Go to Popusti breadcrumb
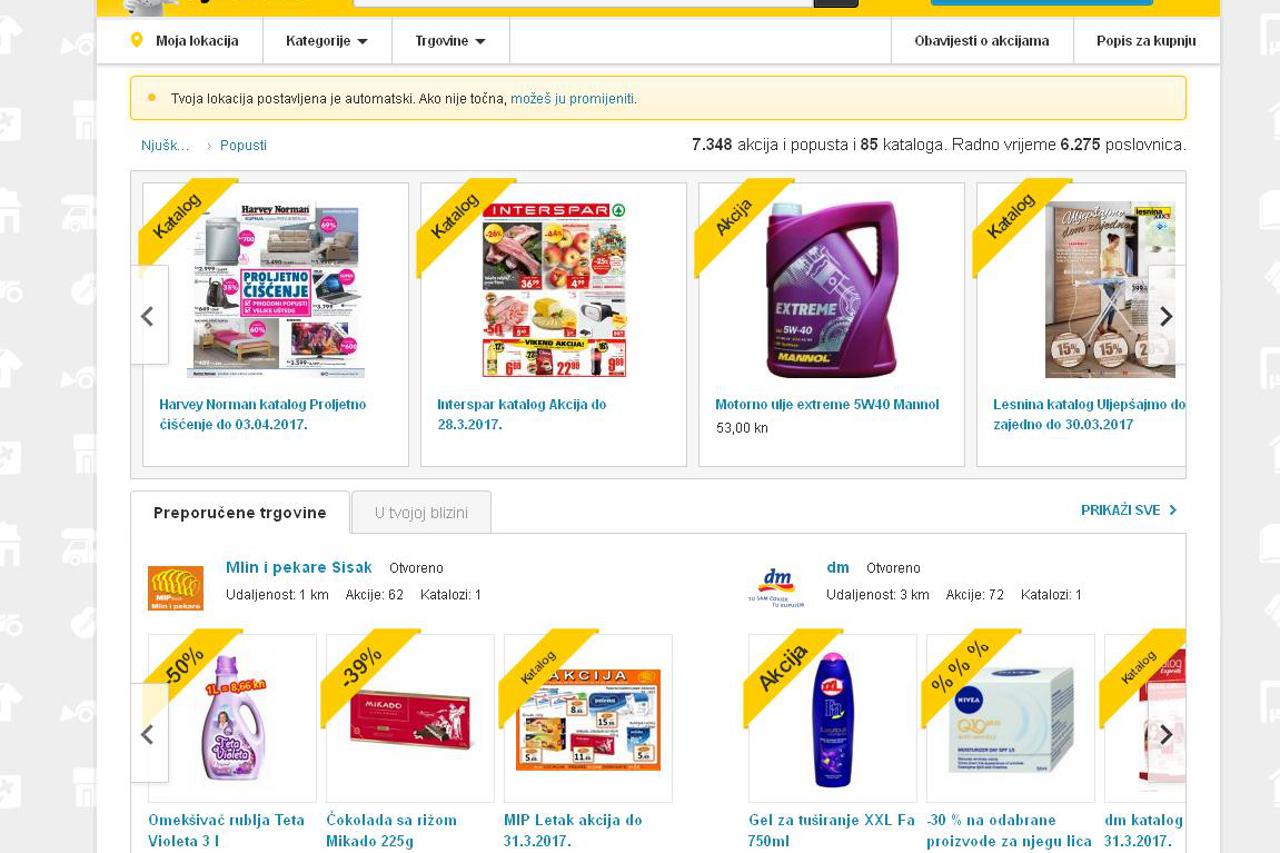 tap(243, 145)
